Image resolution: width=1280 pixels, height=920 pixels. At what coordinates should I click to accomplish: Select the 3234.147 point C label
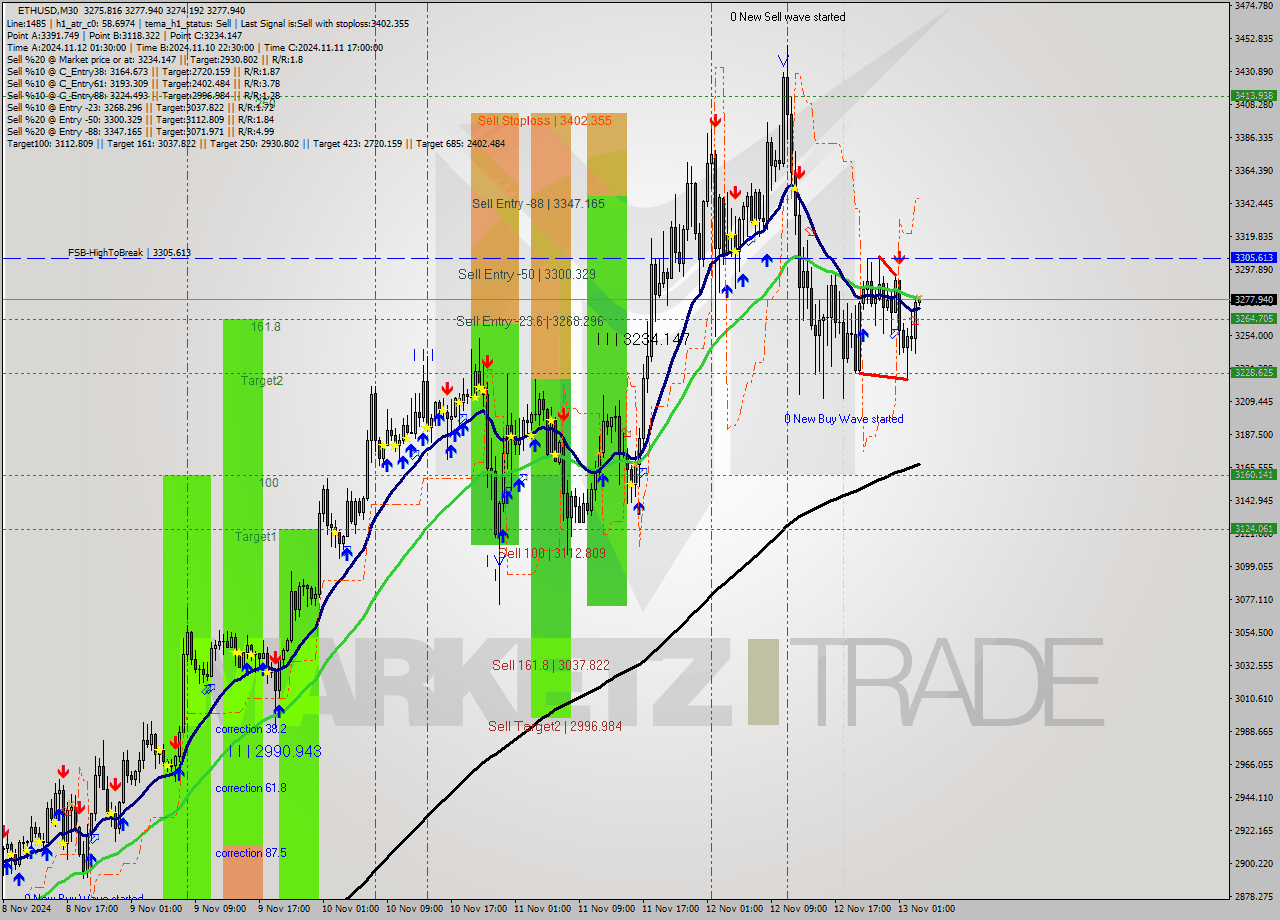tap(643, 340)
